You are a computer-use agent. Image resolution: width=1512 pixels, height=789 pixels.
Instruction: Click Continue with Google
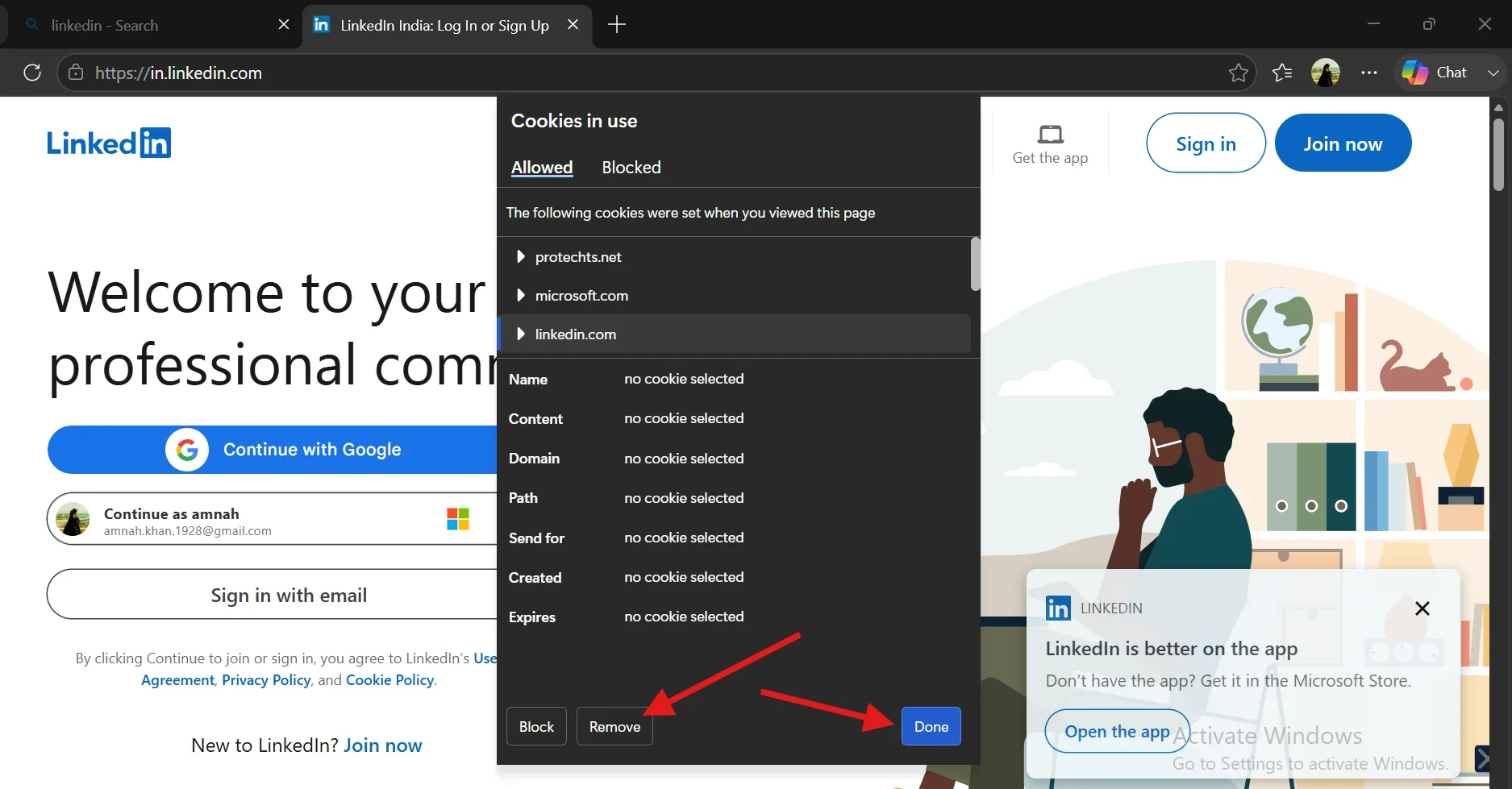tap(273, 450)
